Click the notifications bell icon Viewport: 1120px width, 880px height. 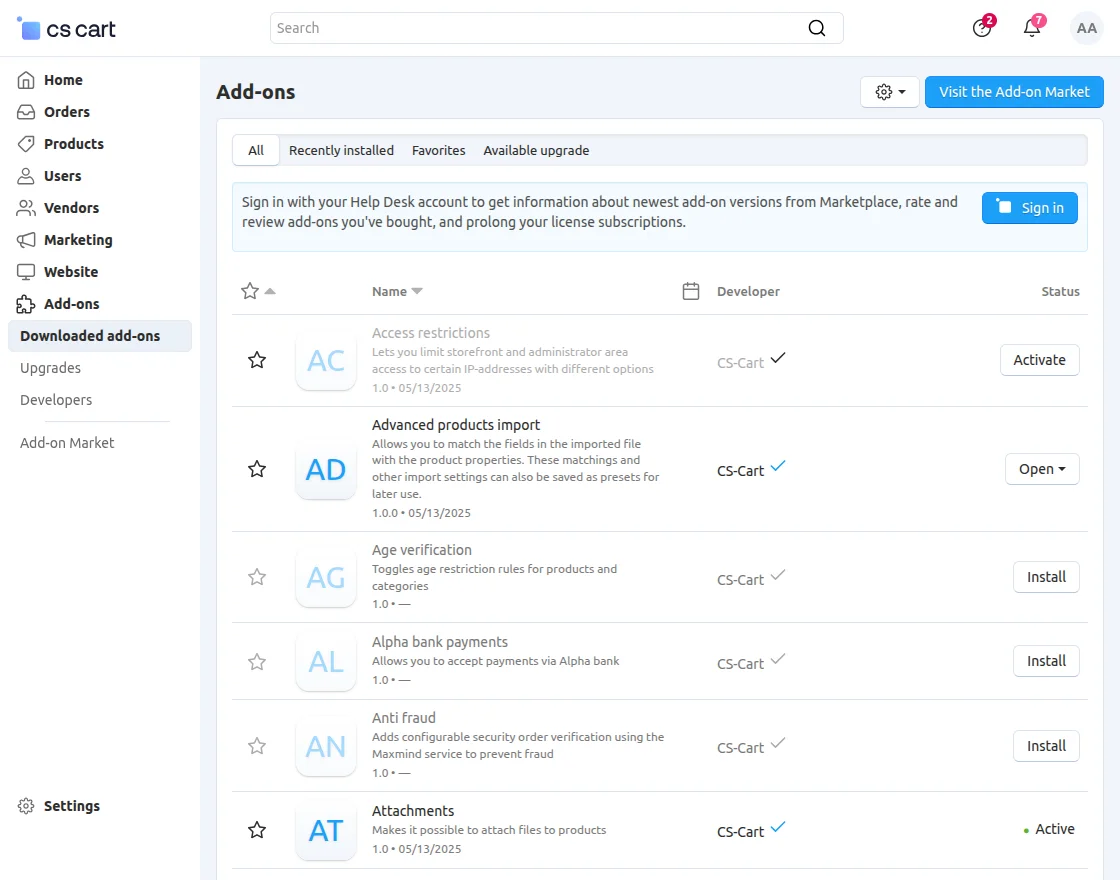1032,28
